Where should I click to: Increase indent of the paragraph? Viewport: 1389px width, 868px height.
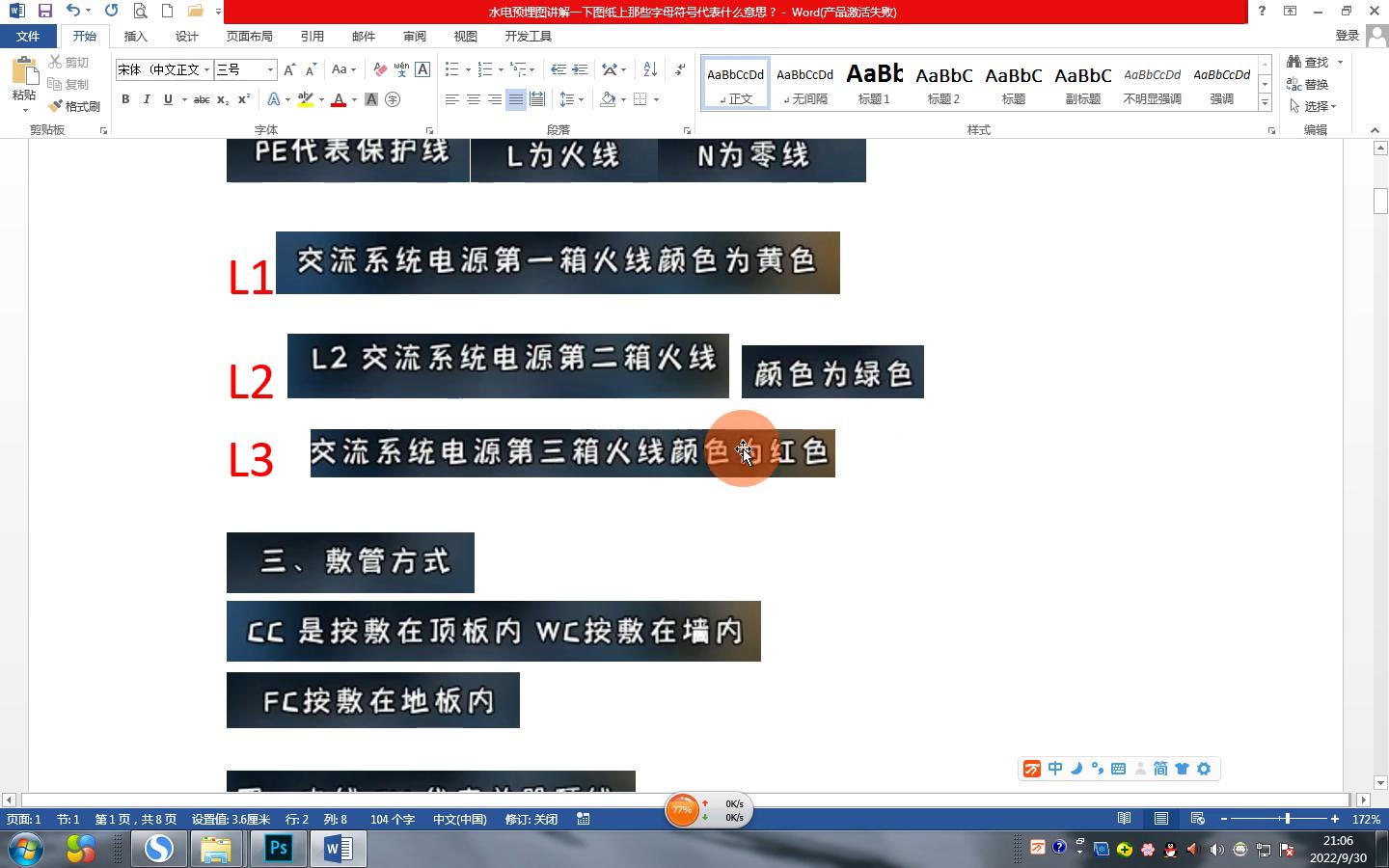(580, 69)
